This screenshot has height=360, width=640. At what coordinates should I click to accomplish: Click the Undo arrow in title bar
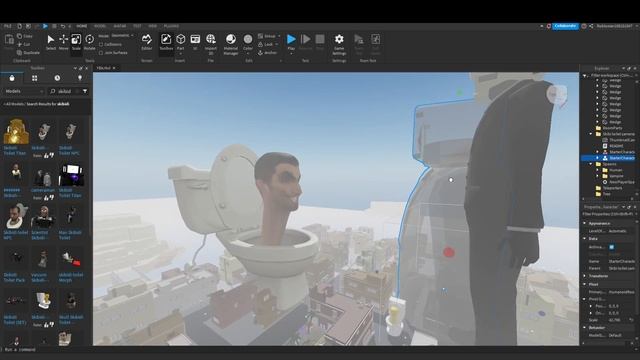[x=63, y=26]
